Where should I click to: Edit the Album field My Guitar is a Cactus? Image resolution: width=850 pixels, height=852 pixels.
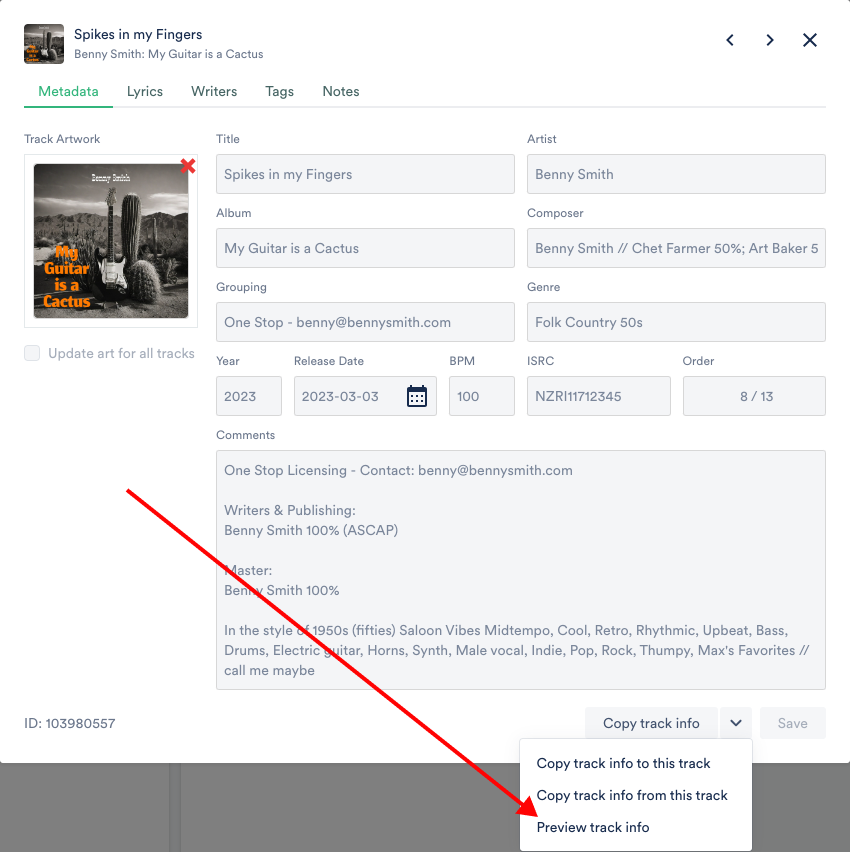tap(365, 248)
